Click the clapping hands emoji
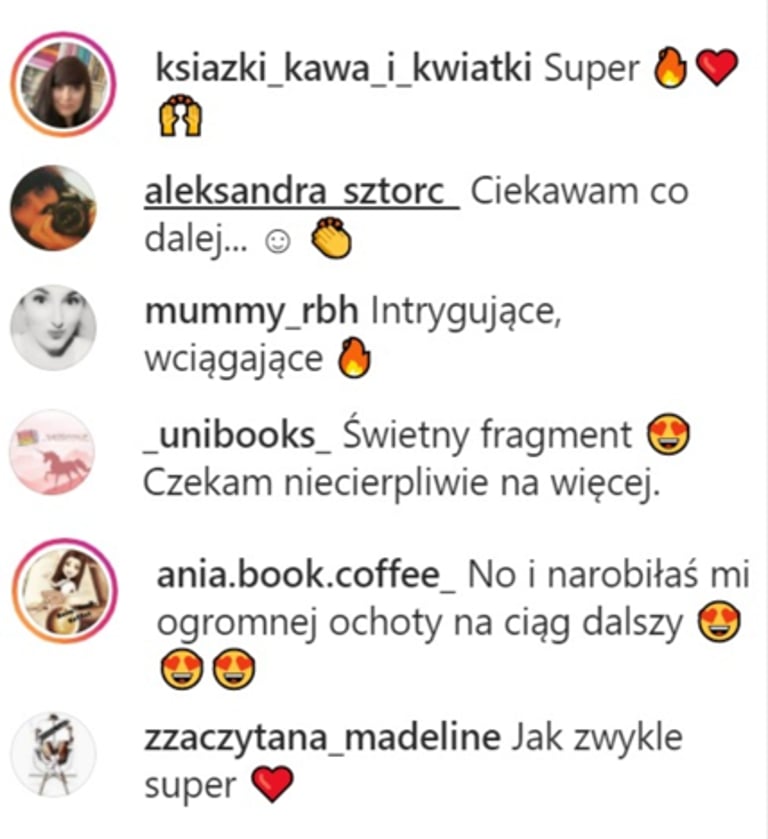768x839 pixels. pos(332,238)
